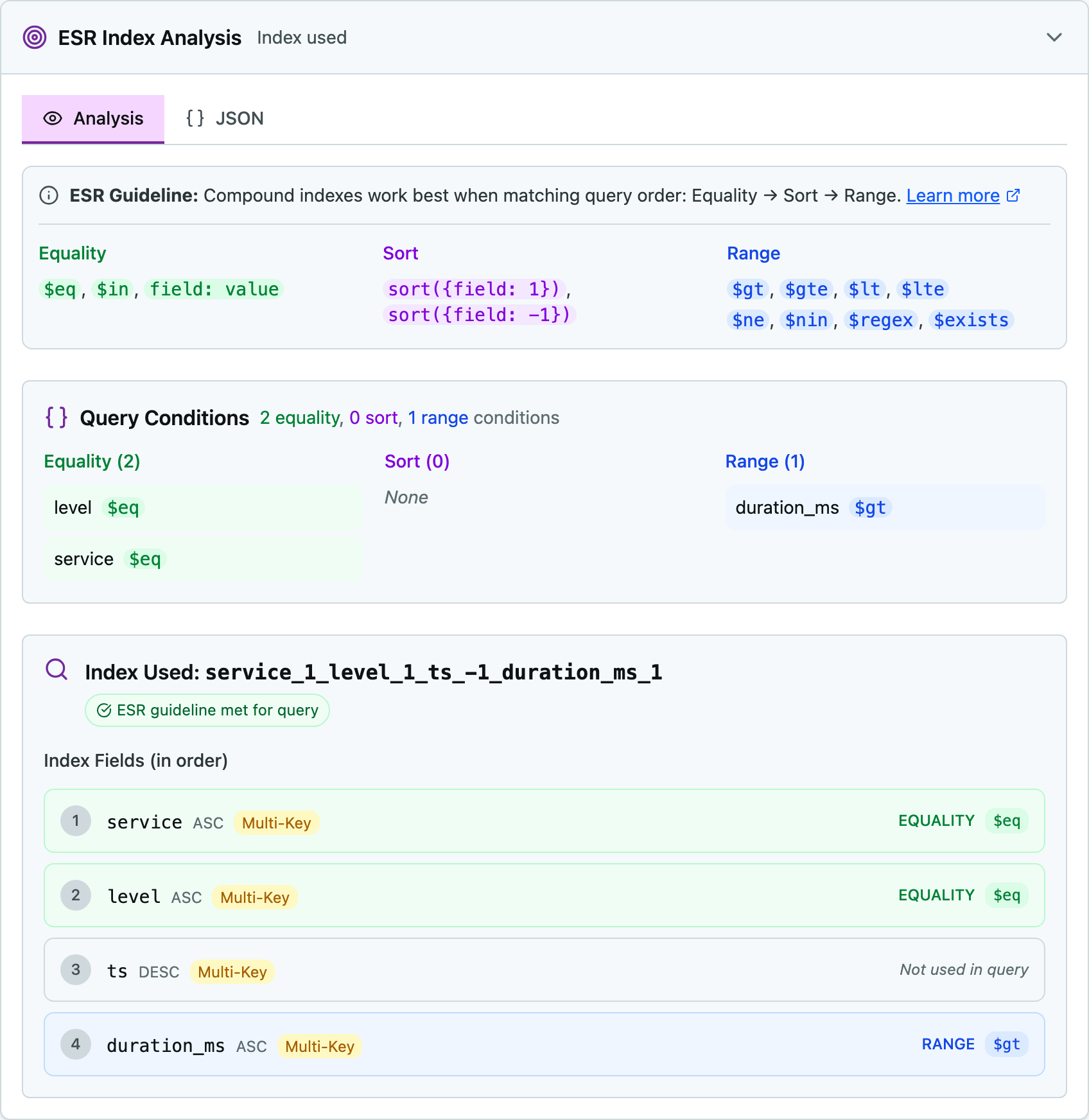The image size is (1089, 1120).
Task: Collapse the ESR Index Analysis panel chevron
Action: [1054, 37]
